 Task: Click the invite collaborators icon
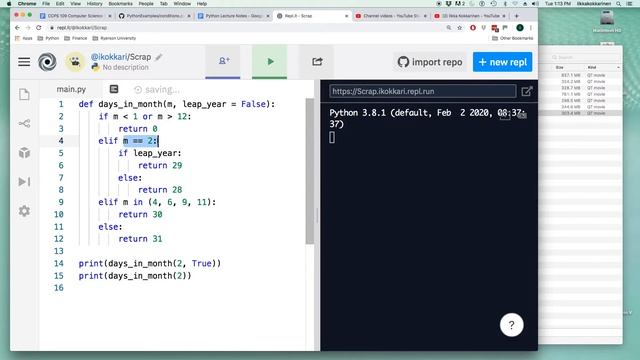223,61
